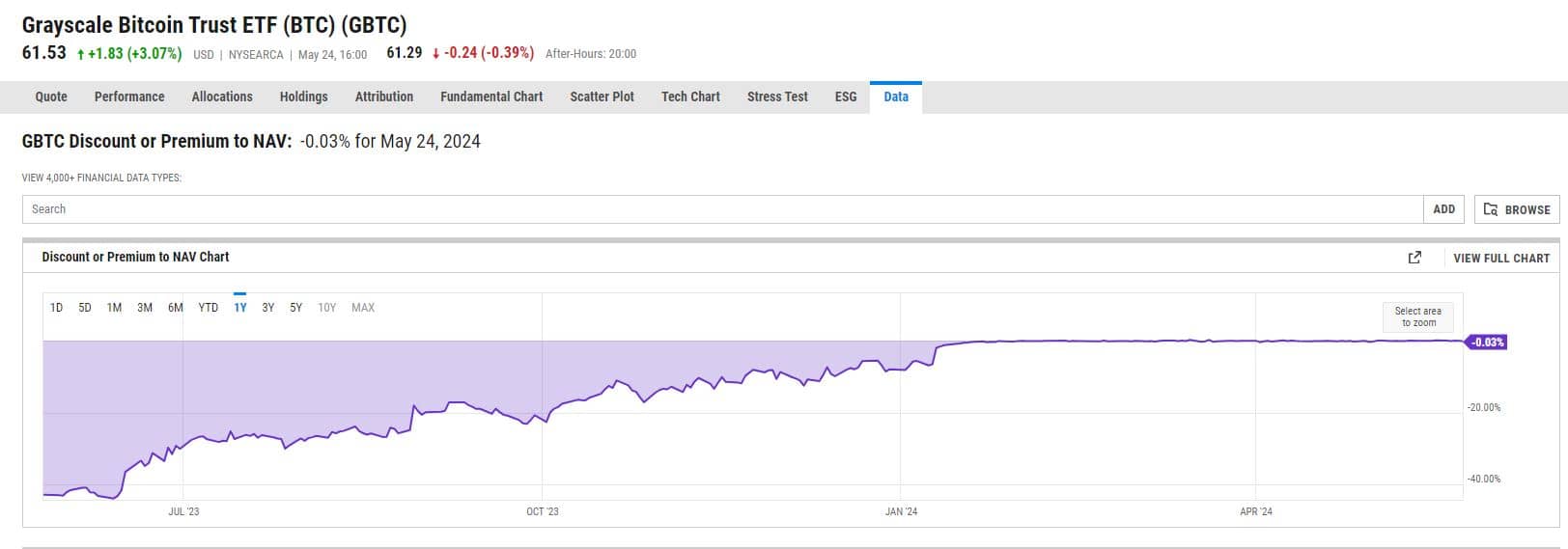
Task: Click the -20.00% axis value
Action: pyautogui.click(x=1484, y=408)
